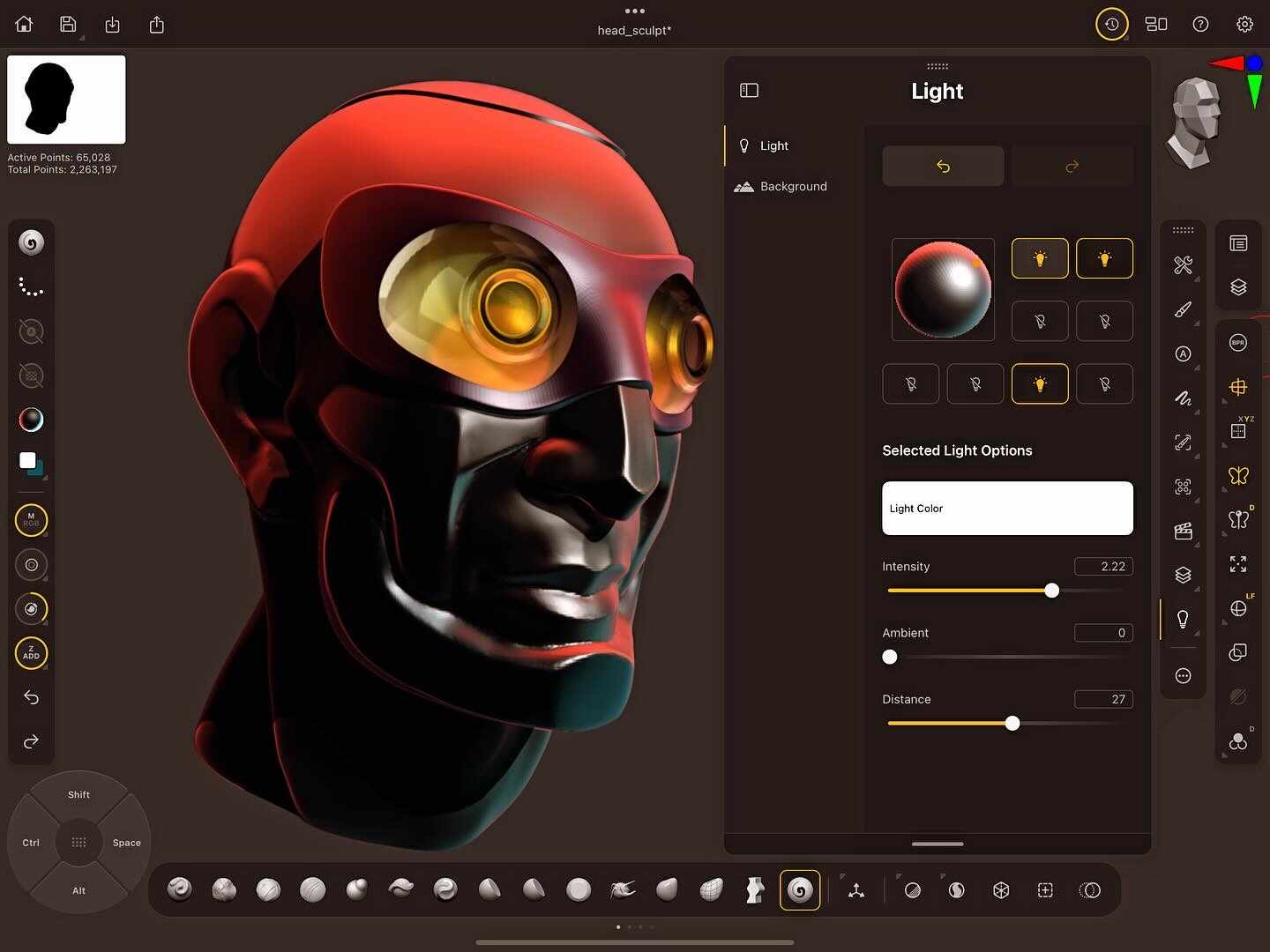The width and height of the screenshot is (1270, 952).
Task: Click the undo button in Light panel
Action: click(x=943, y=166)
